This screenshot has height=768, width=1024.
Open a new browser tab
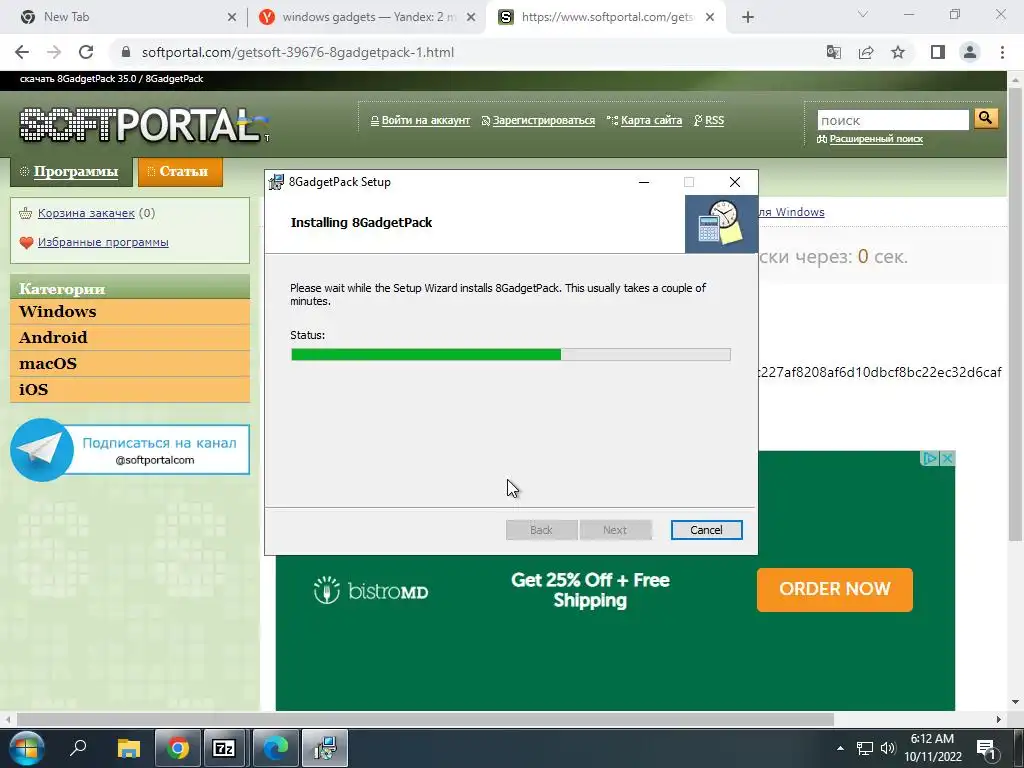[748, 17]
